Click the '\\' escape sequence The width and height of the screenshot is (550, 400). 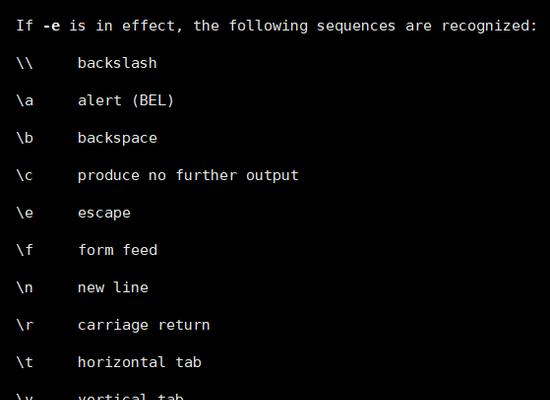(25, 63)
